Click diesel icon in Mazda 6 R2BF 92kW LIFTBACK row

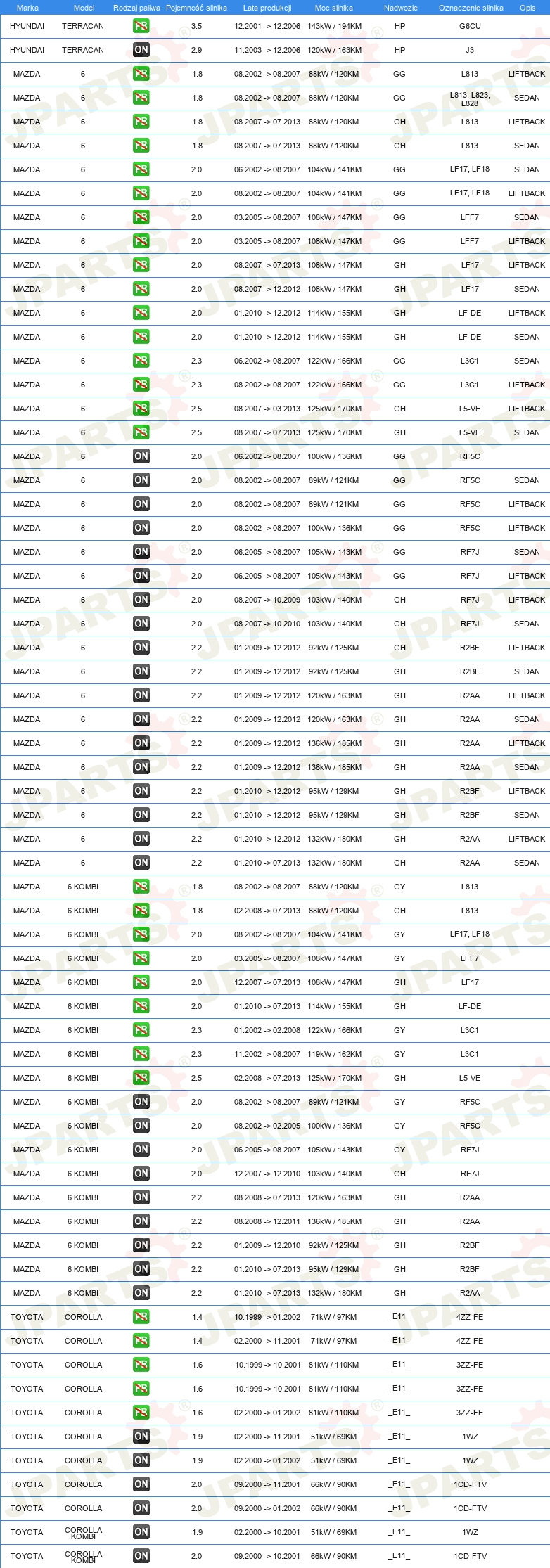(x=141, y=648)
